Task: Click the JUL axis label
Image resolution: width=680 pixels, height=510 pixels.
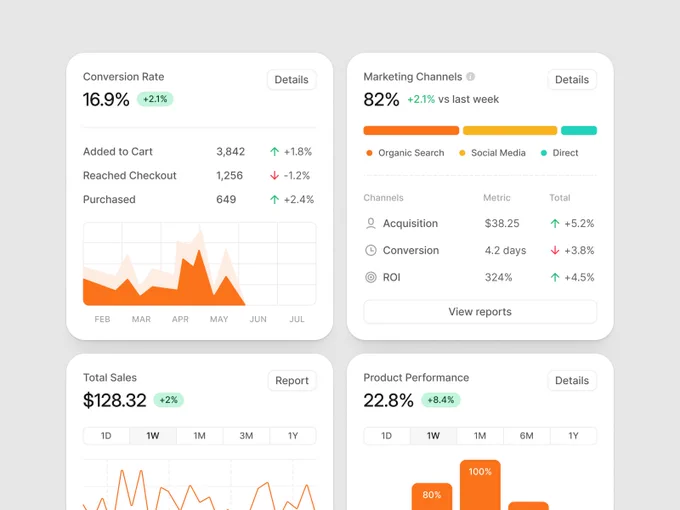Action: point(297,319)
